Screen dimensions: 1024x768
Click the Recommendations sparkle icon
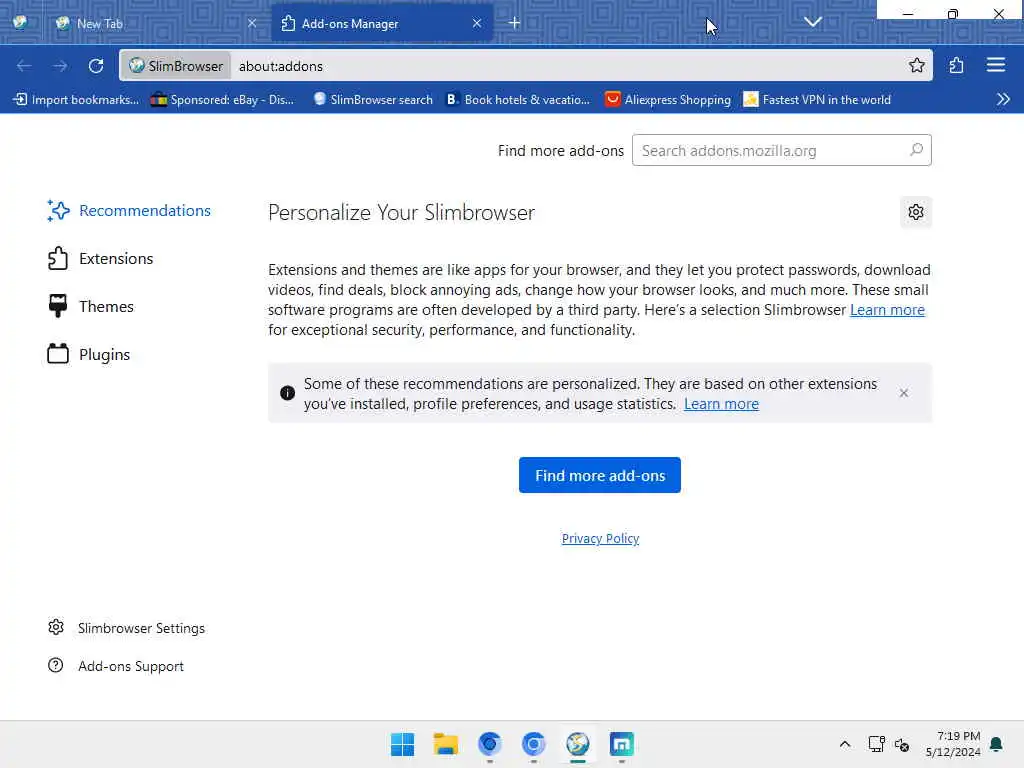(x=58, y=210)
